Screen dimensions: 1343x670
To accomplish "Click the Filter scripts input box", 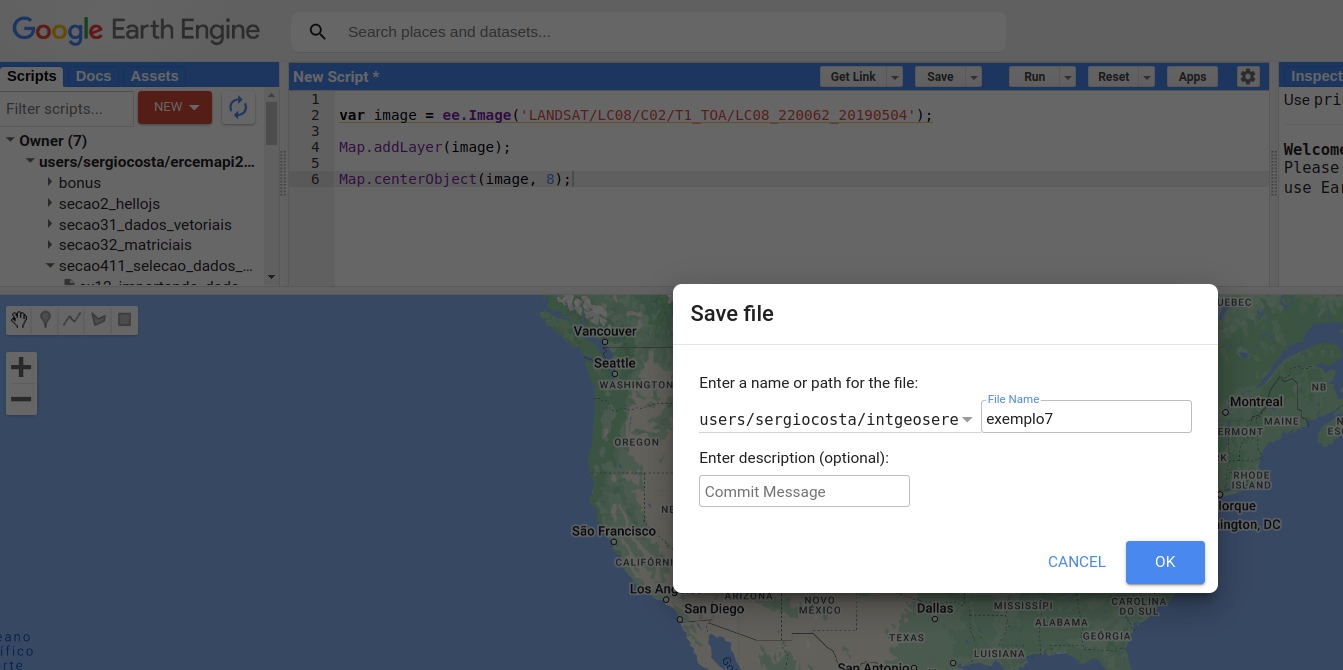I will pos(67,108).
